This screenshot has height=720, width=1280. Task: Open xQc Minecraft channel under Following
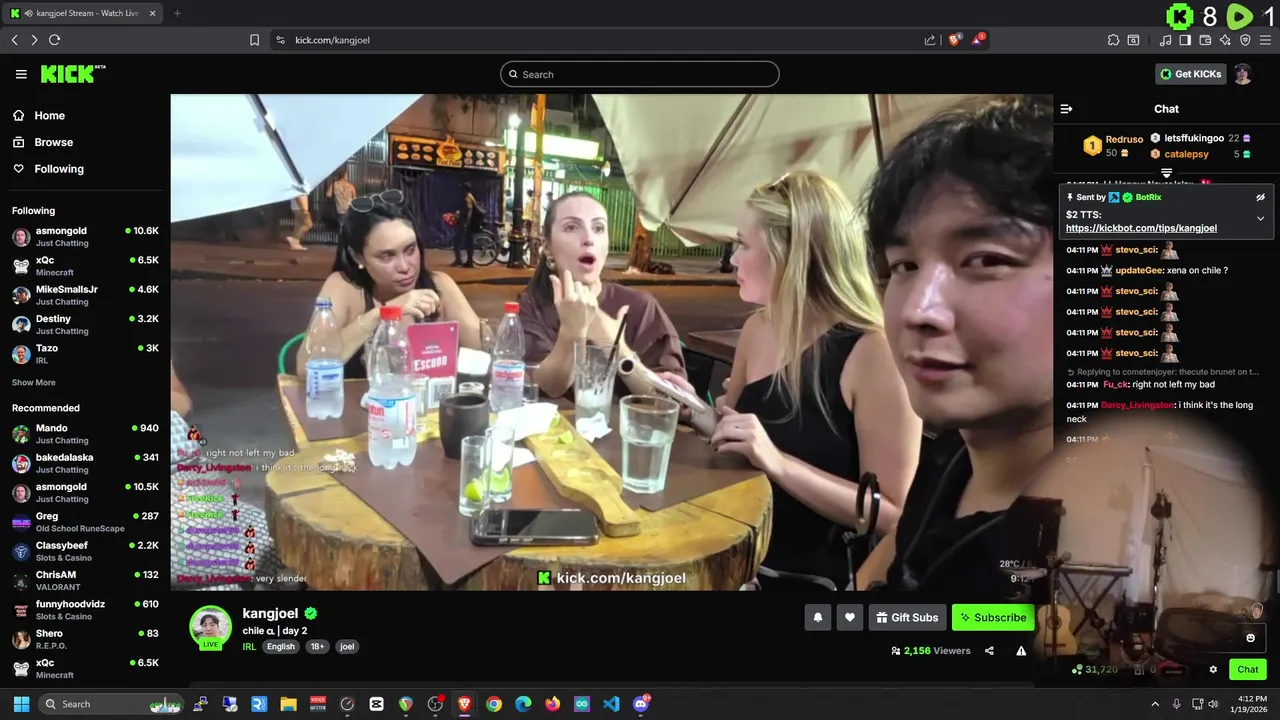[85, 265]
